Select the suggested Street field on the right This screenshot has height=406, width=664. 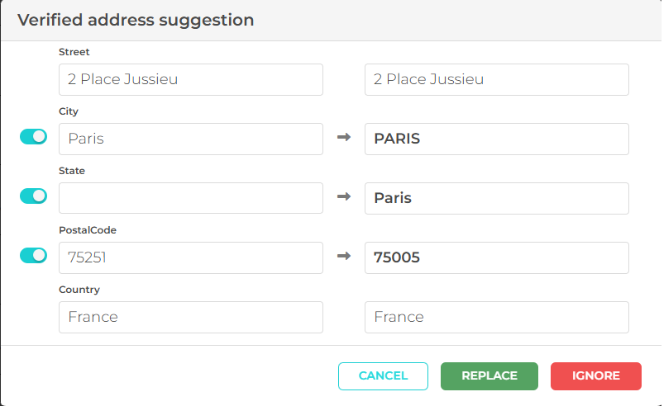(496, 79)
